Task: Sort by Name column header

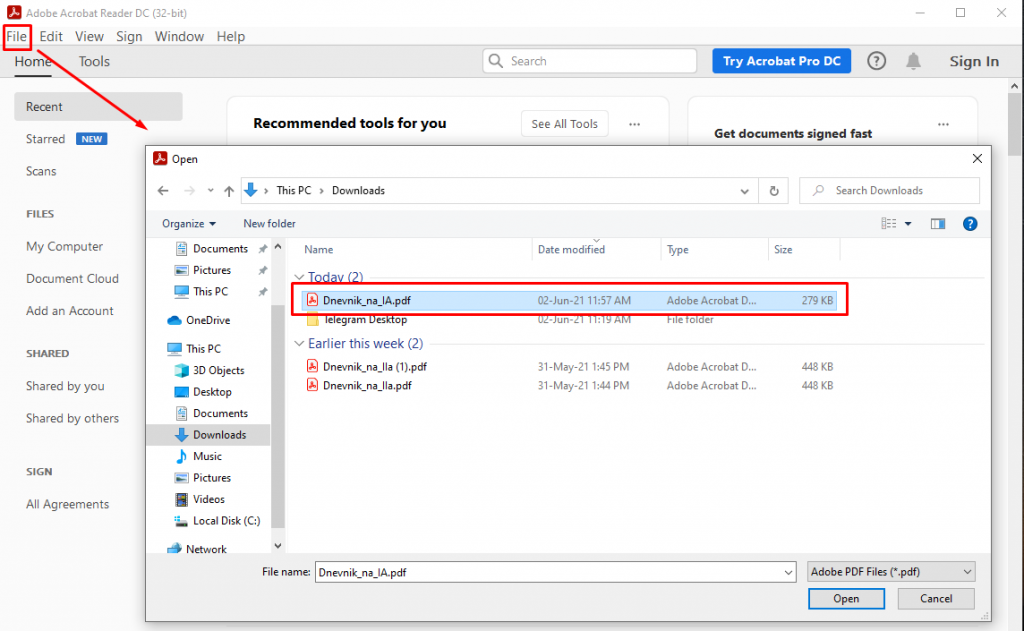Action: (x=319, y=250)
